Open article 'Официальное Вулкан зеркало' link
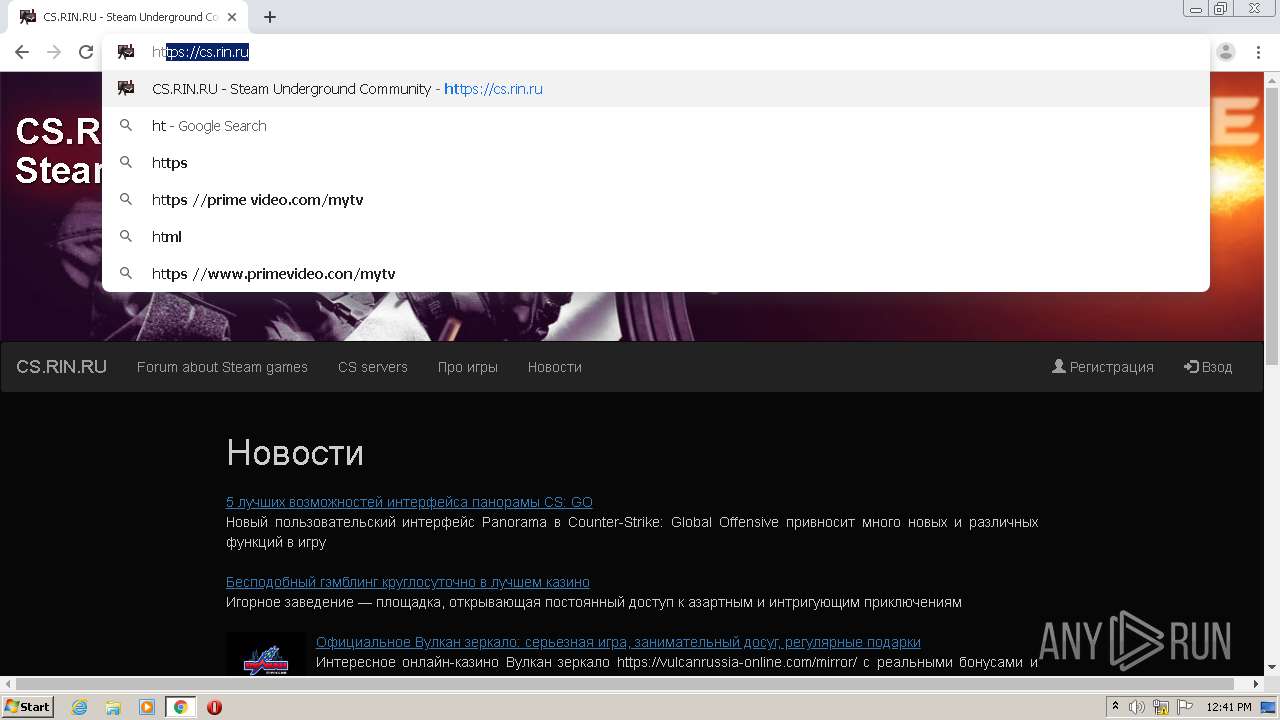The image size is (1280, 720). [618, 642]
